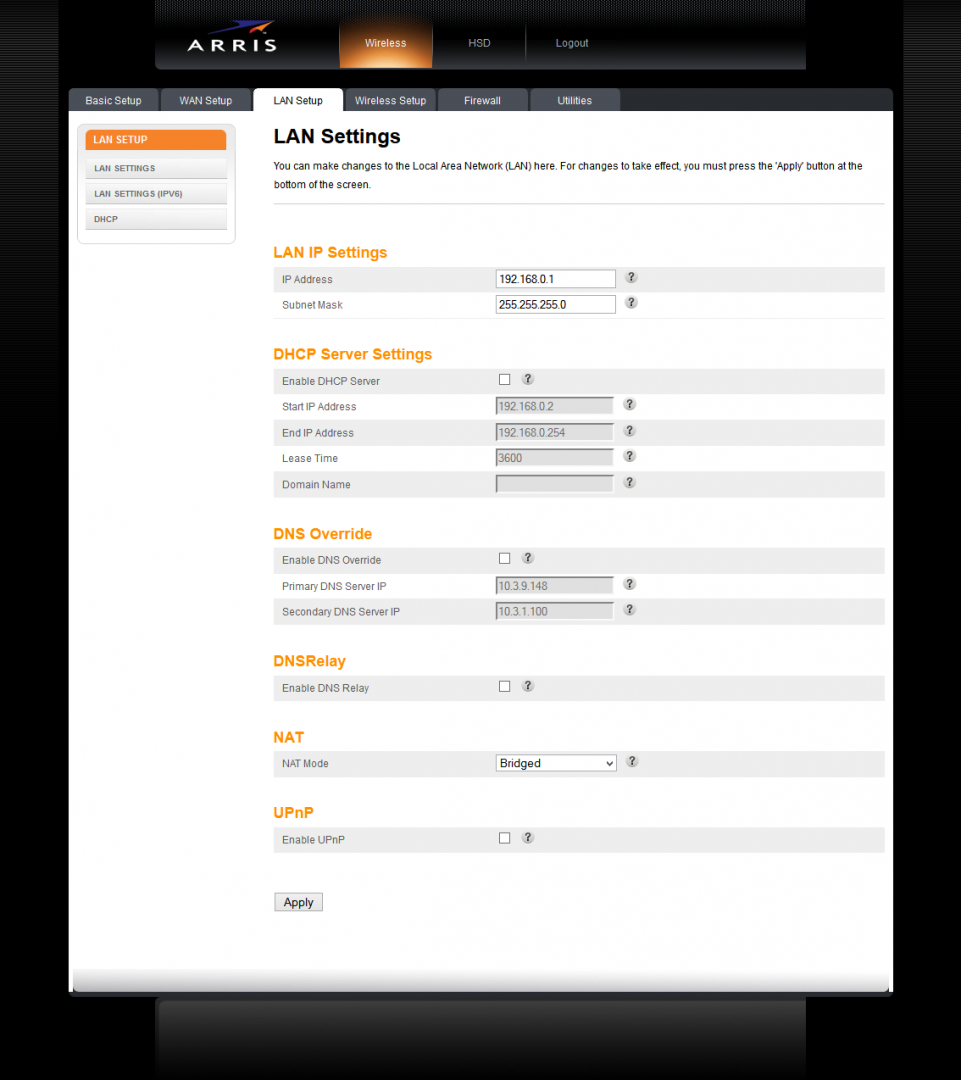Click help icon next to IP Address
Screen dimensions: 961x1080
coord(631,278)
